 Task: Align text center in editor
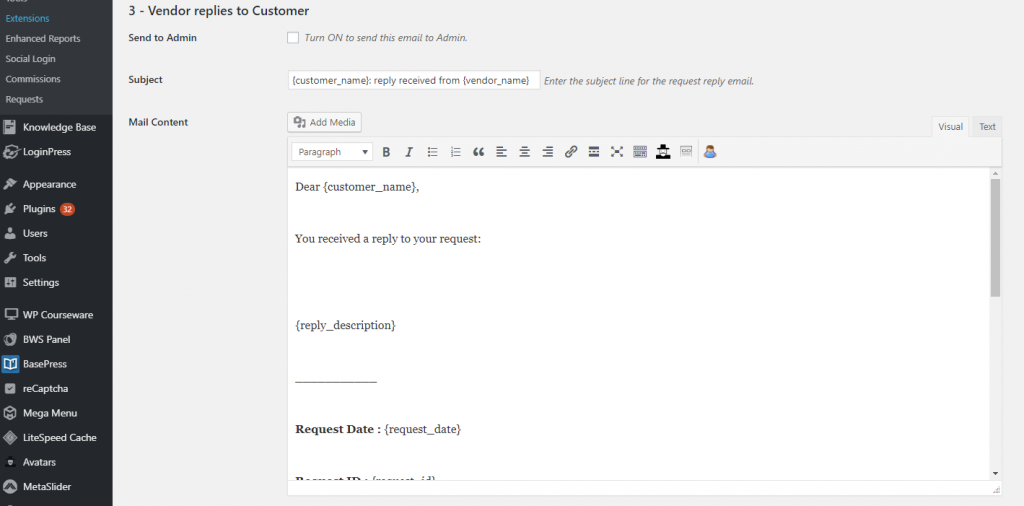tap(524, 152)
